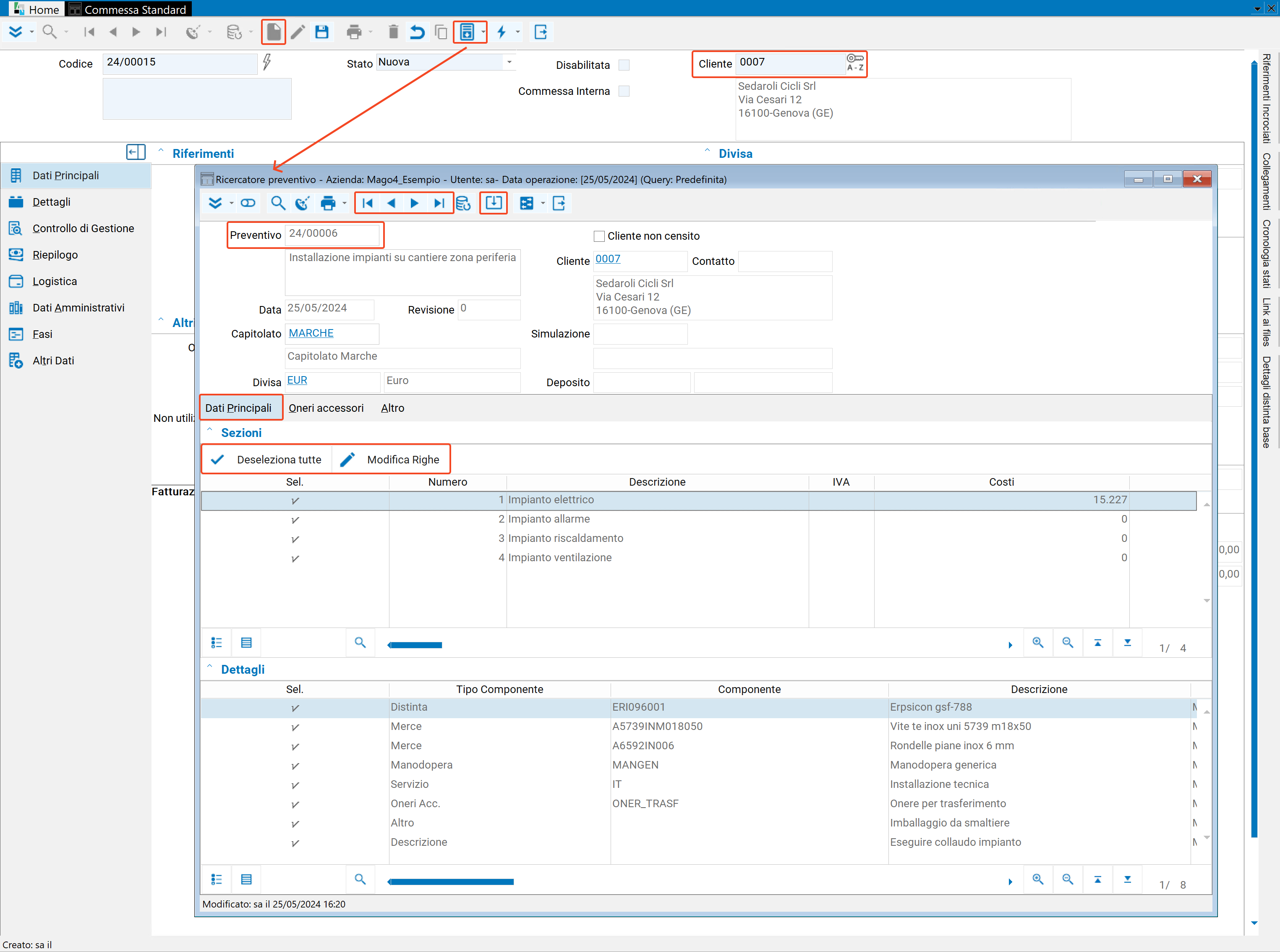Switch to the Oneri accessori tab

(x=326, y=408)
